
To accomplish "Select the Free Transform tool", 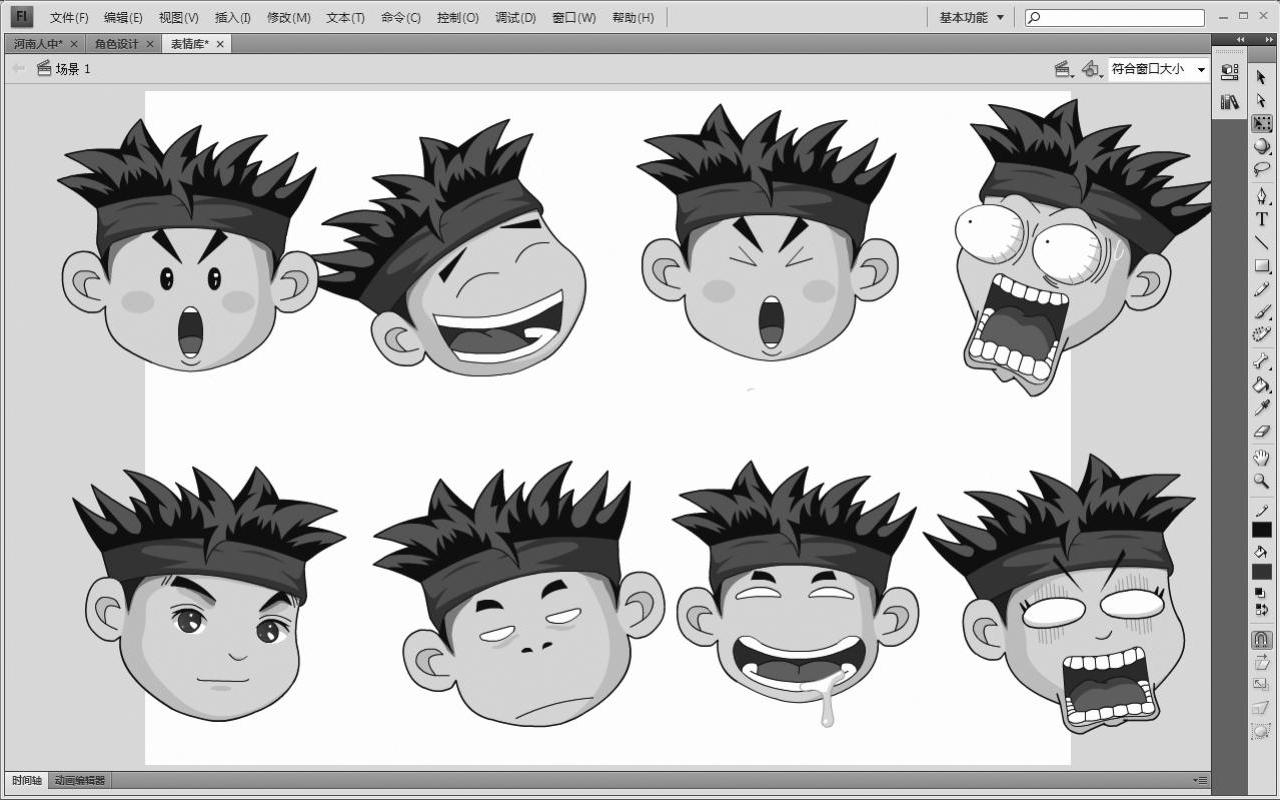I will coord(1261,123).
